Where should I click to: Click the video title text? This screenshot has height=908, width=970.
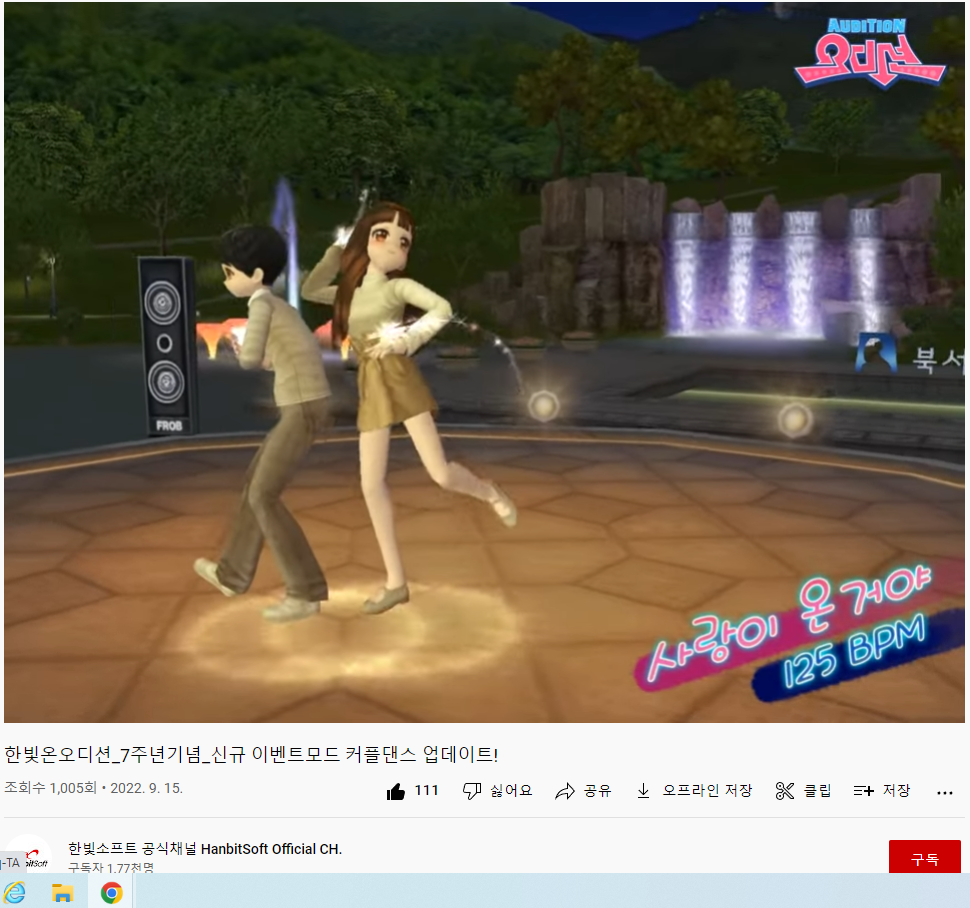(x=251, y=754)
